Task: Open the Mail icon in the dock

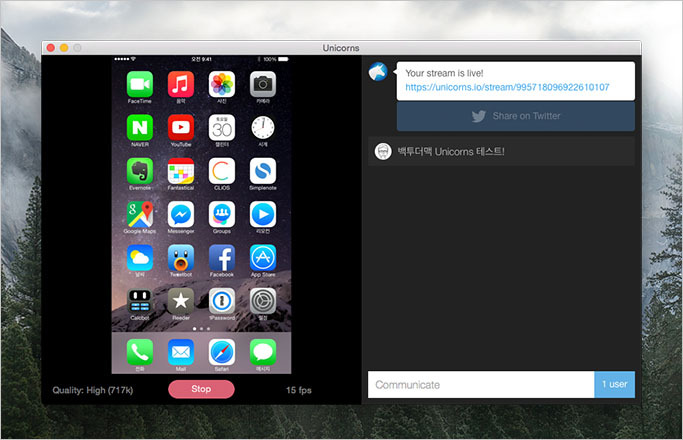Action: point(181,352)
